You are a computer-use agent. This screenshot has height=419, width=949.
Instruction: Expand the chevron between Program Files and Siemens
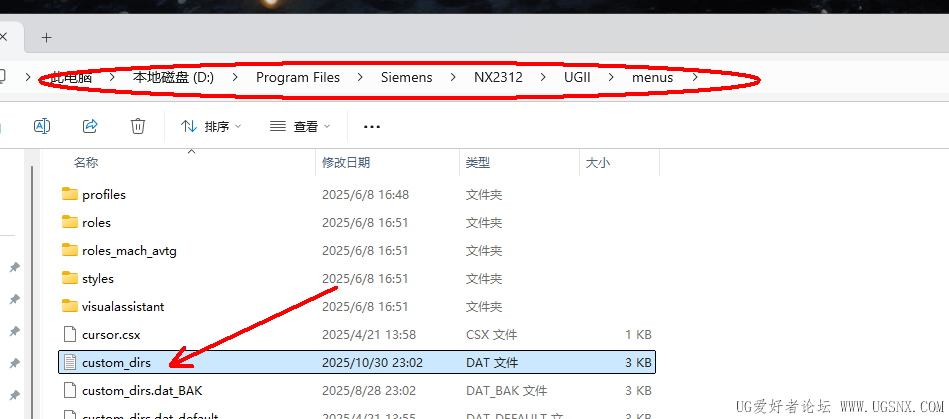(360, 78)
